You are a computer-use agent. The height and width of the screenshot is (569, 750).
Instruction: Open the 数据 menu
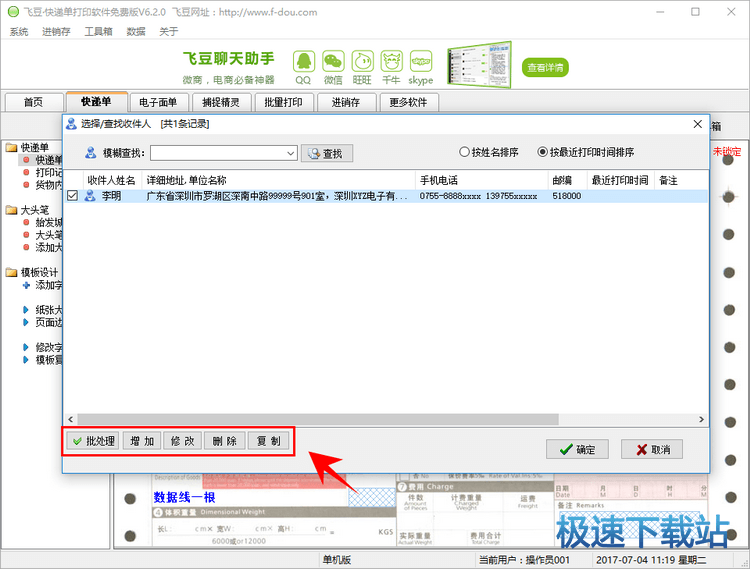tap(136, 32)
